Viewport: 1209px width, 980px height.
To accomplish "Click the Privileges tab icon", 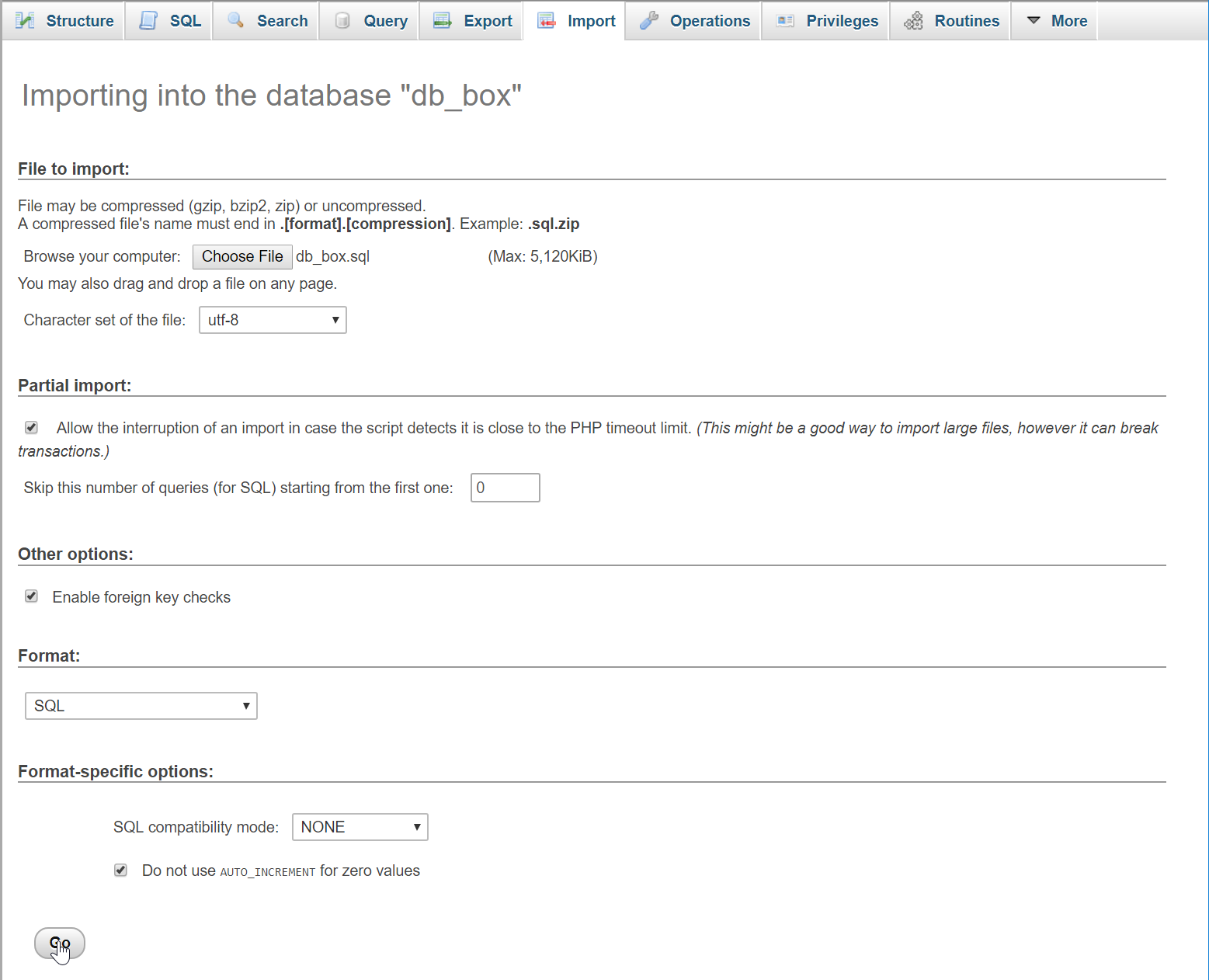I will click(x=785, y=21).
